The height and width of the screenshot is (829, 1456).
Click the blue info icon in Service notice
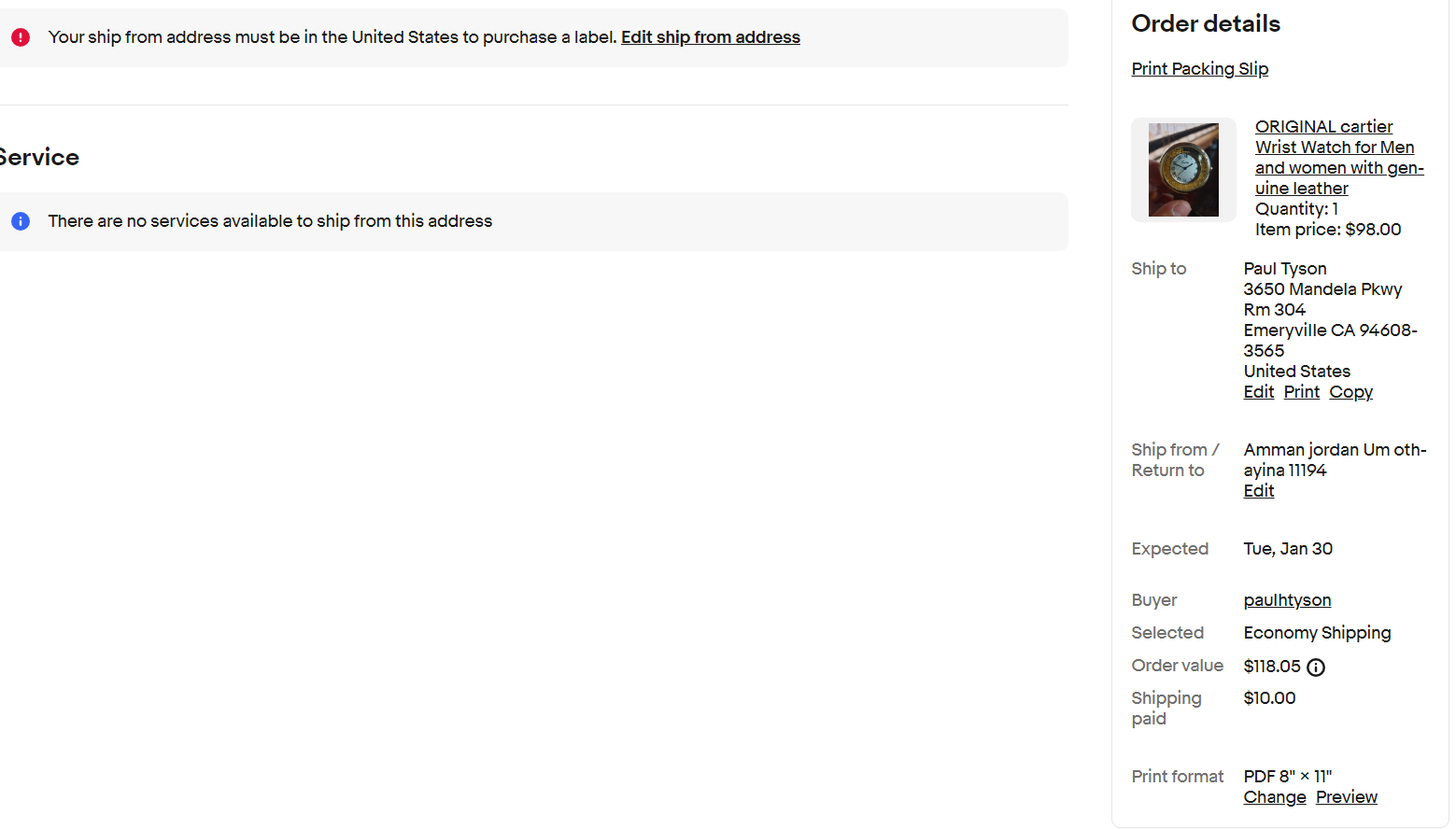(x=21, y=221)
